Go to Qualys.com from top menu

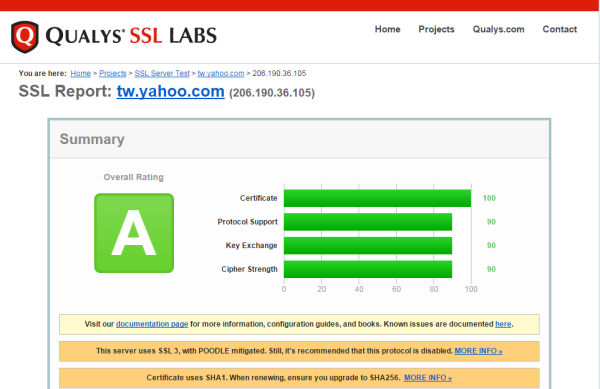pyautogui.click(x=498, y=29)
